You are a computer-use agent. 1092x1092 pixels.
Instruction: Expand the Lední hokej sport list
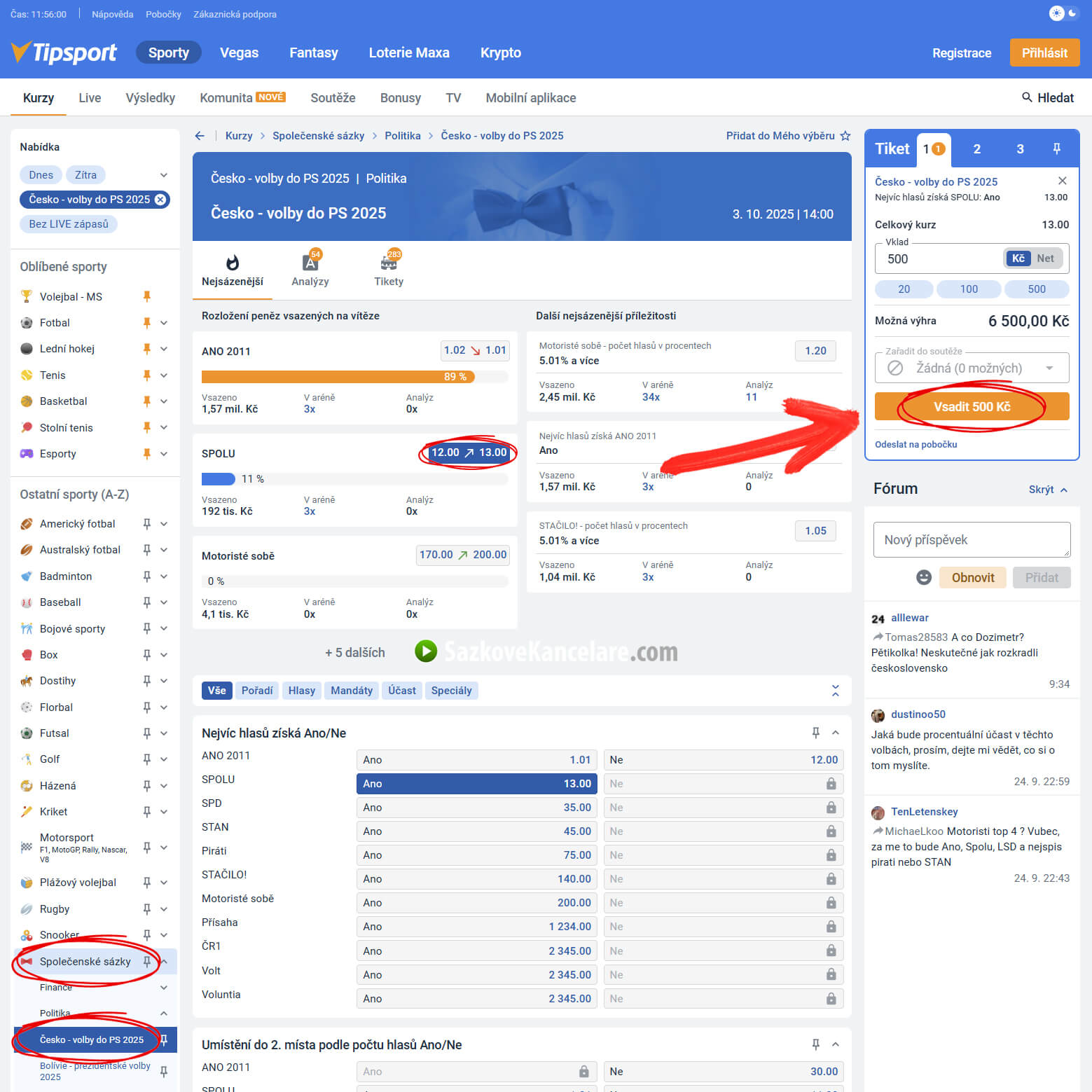[164, 349]
